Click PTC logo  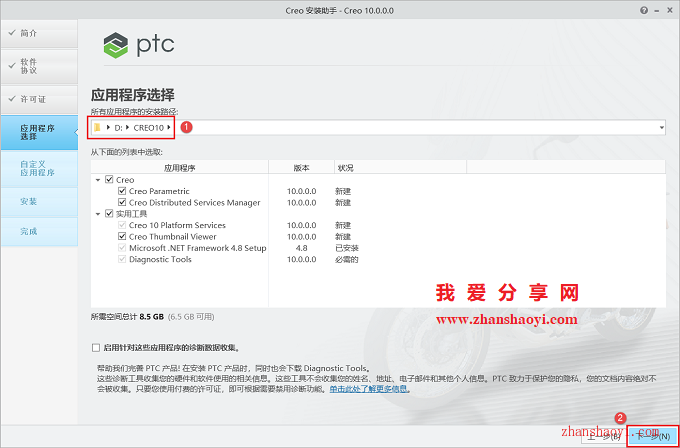click(139, 45)
